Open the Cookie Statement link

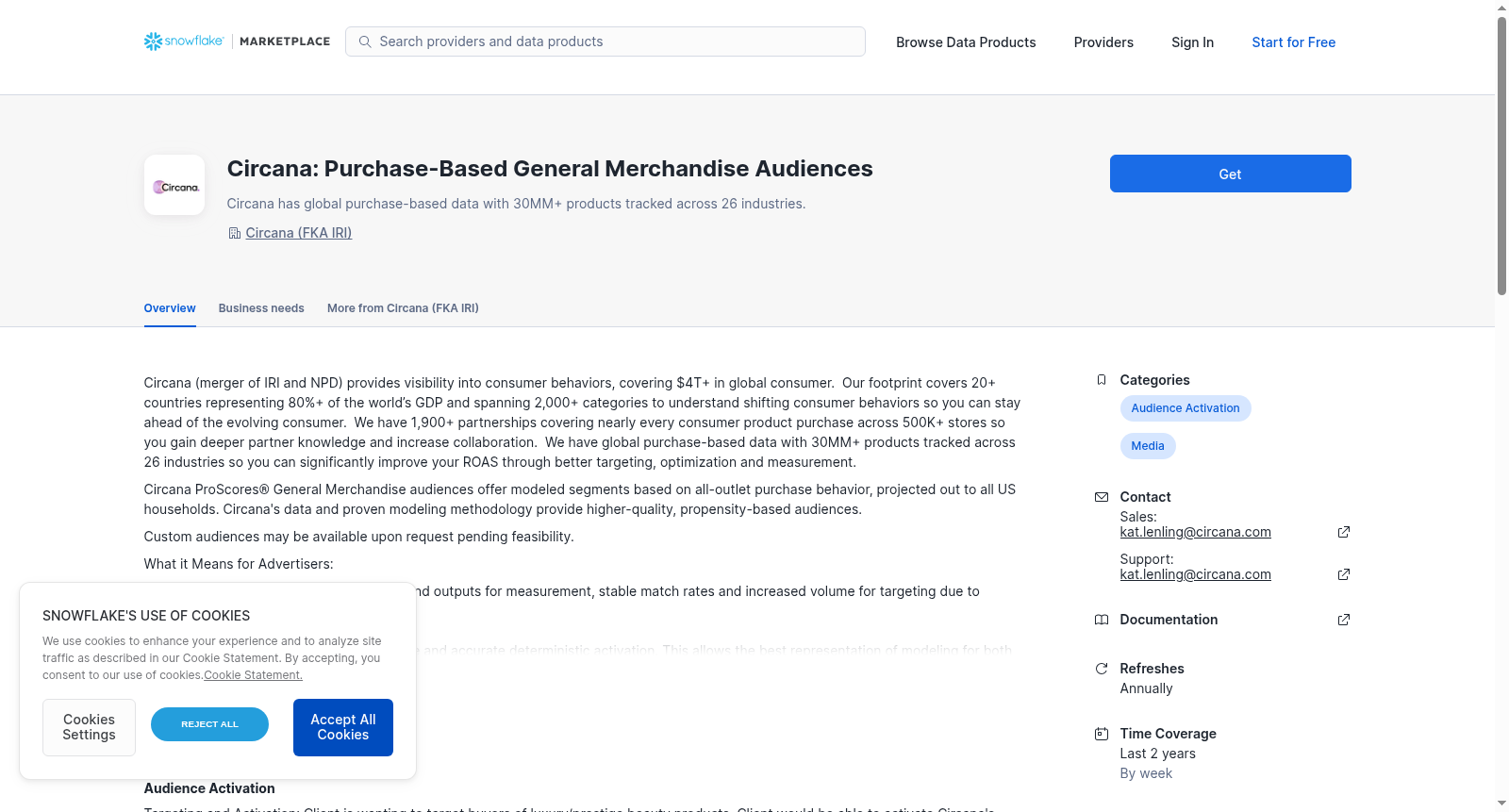[x=254, y=675]
